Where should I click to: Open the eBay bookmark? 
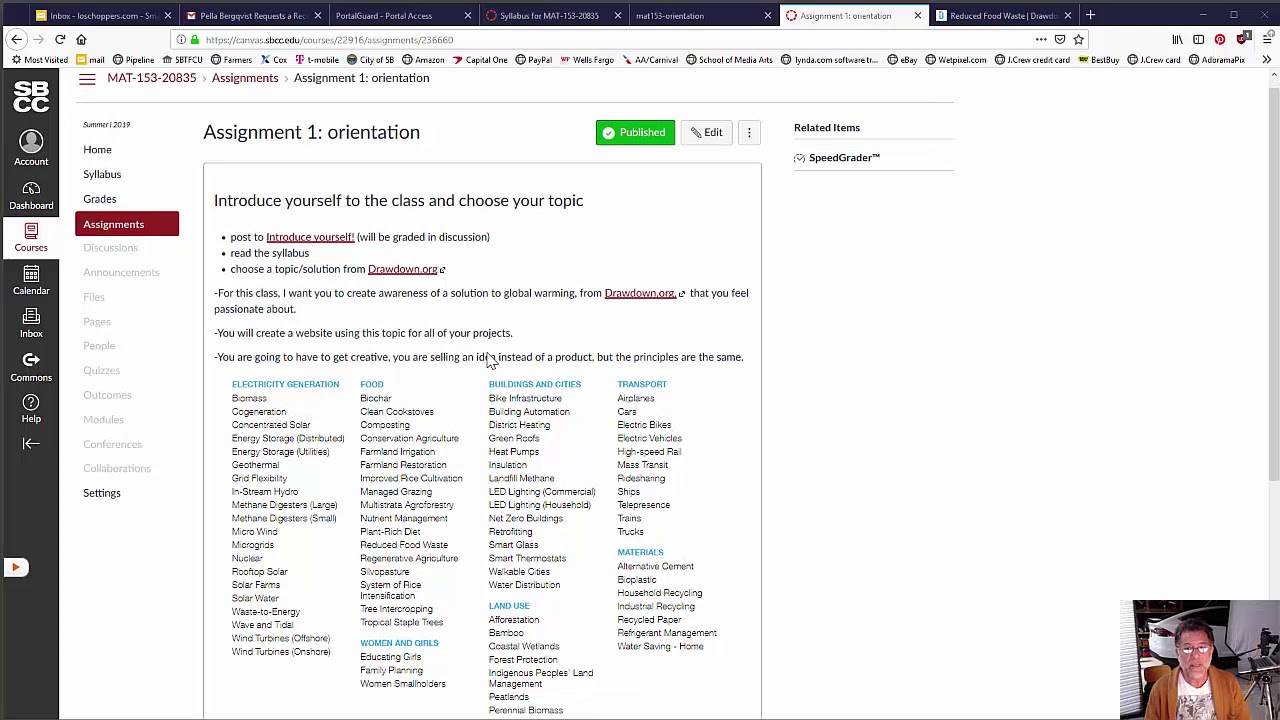(902, 60)
